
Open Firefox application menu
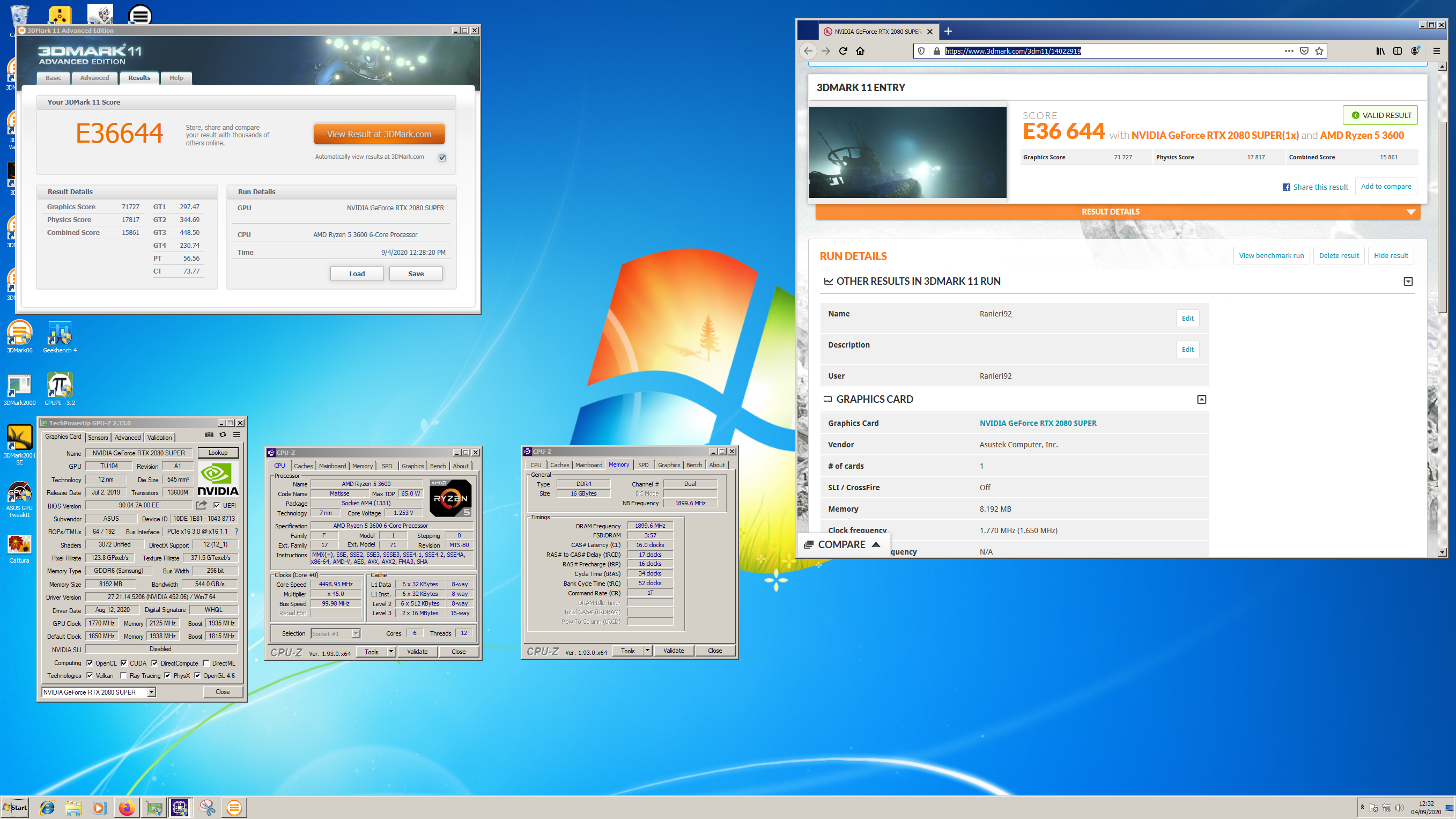[1436, 51]
